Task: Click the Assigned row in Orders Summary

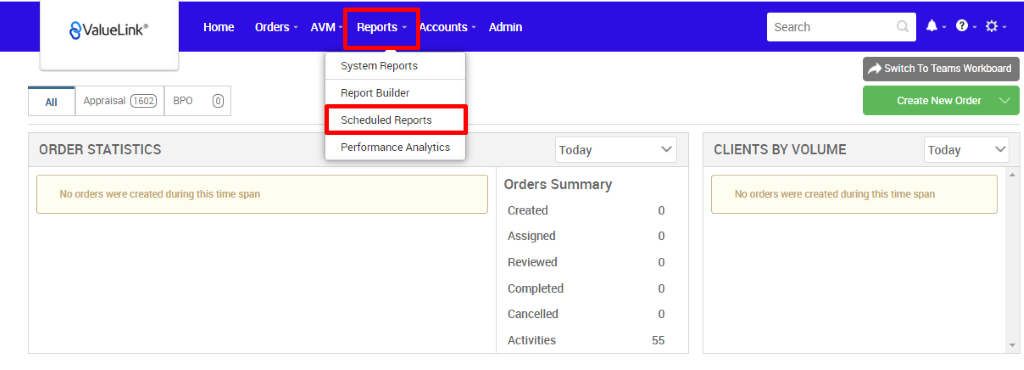Action: tap(586, 236)
